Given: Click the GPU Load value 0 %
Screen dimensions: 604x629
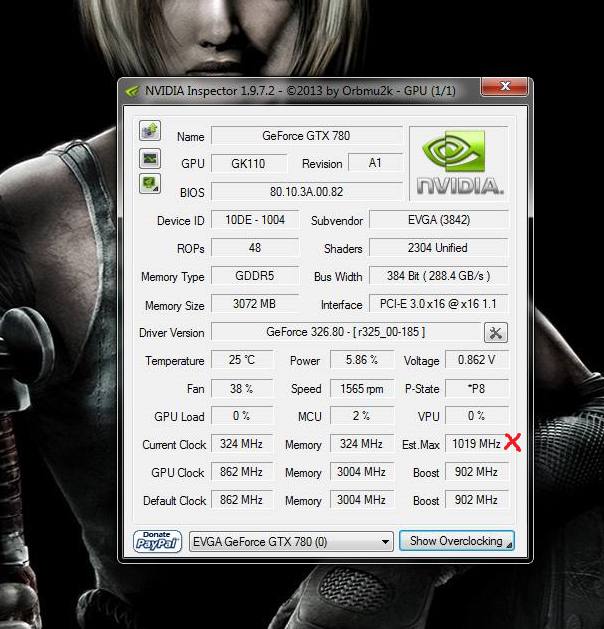Looking at the screenshot, I should point(242,416).
